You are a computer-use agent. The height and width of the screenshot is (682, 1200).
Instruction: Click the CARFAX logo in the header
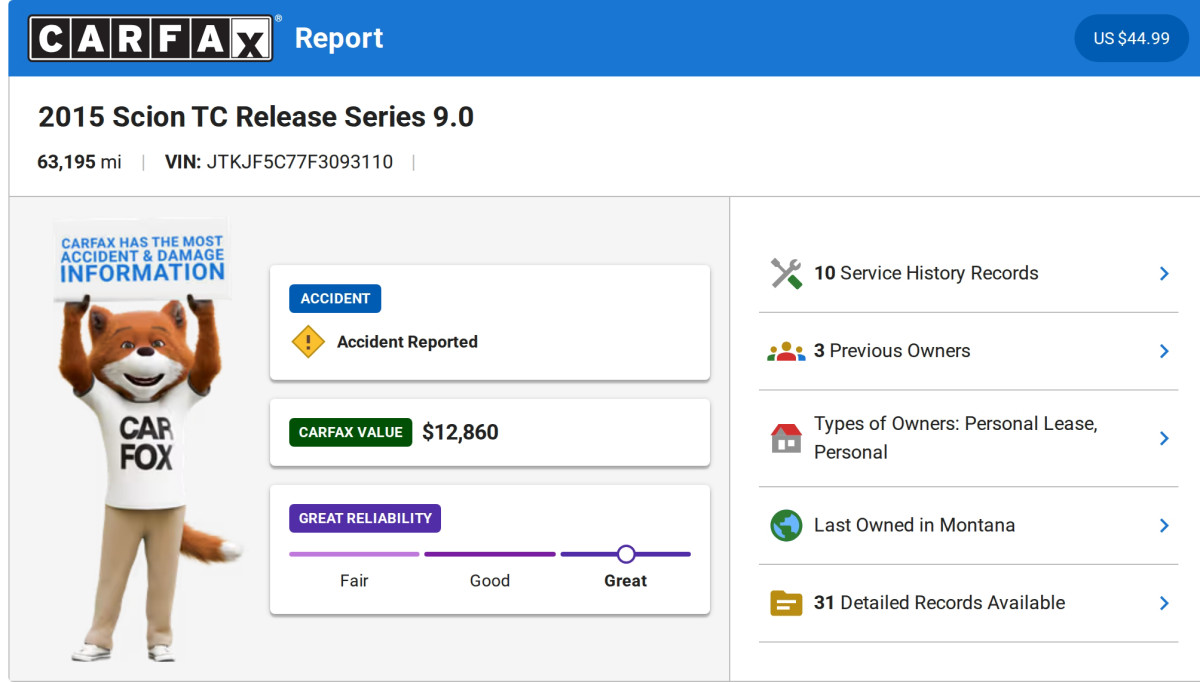click(x=150, y=38)
